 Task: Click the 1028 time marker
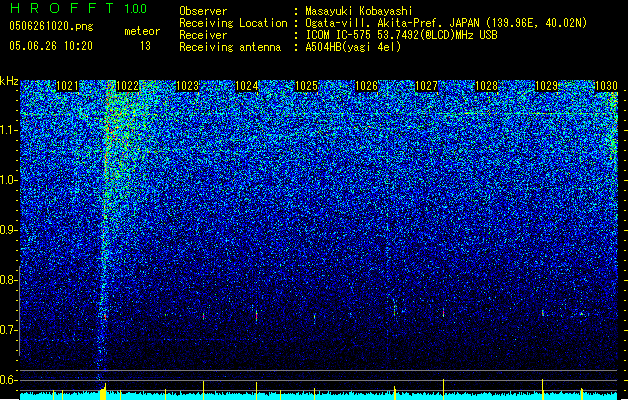486,86
